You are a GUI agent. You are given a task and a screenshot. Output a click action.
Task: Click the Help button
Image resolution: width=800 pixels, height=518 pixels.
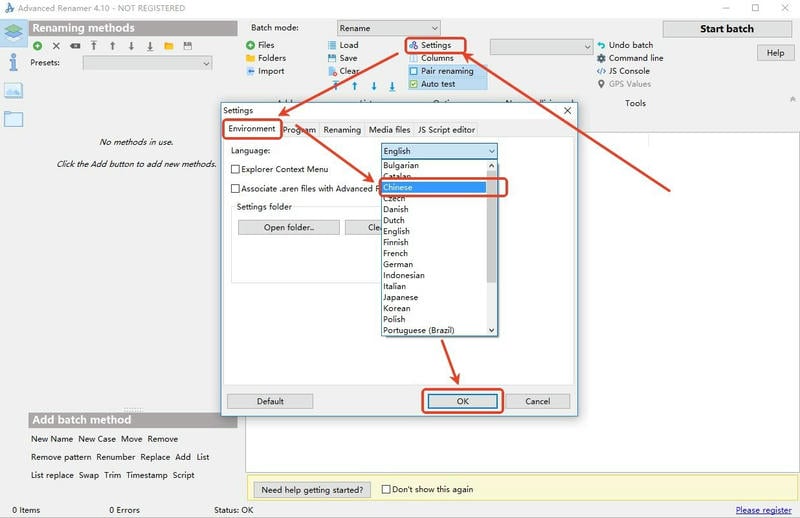tap(776, 53)
